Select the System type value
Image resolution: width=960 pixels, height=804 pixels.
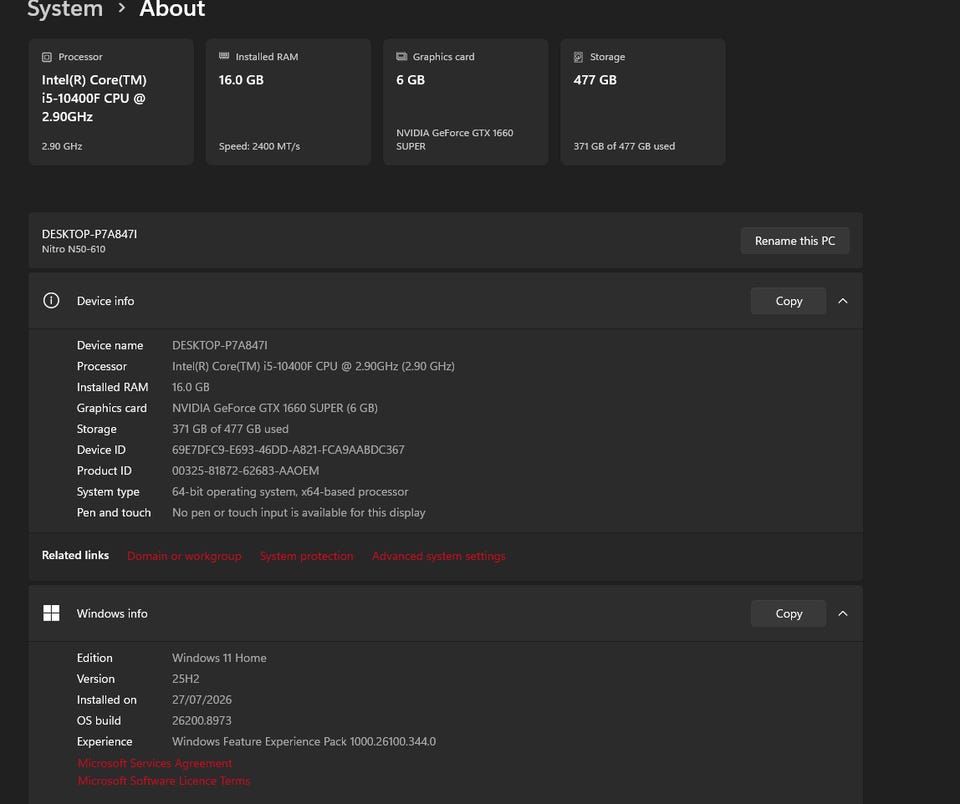(290, 492)
